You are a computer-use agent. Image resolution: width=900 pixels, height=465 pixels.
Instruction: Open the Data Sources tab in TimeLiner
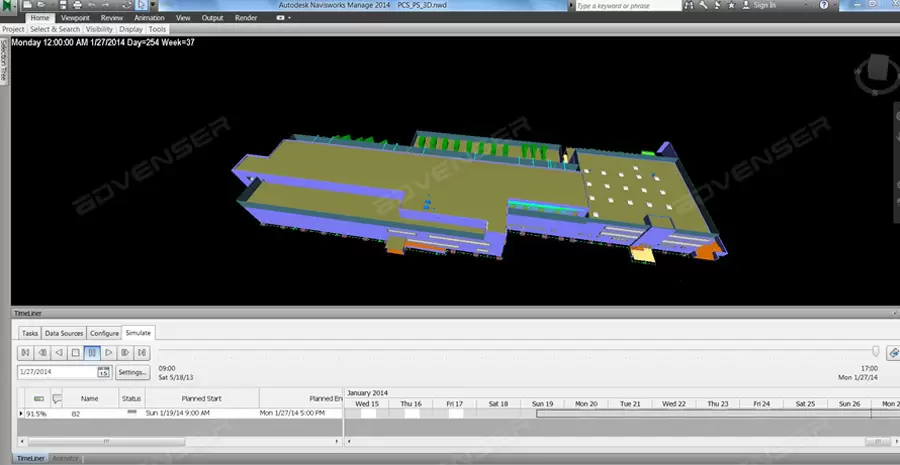(x=64, y=333)
